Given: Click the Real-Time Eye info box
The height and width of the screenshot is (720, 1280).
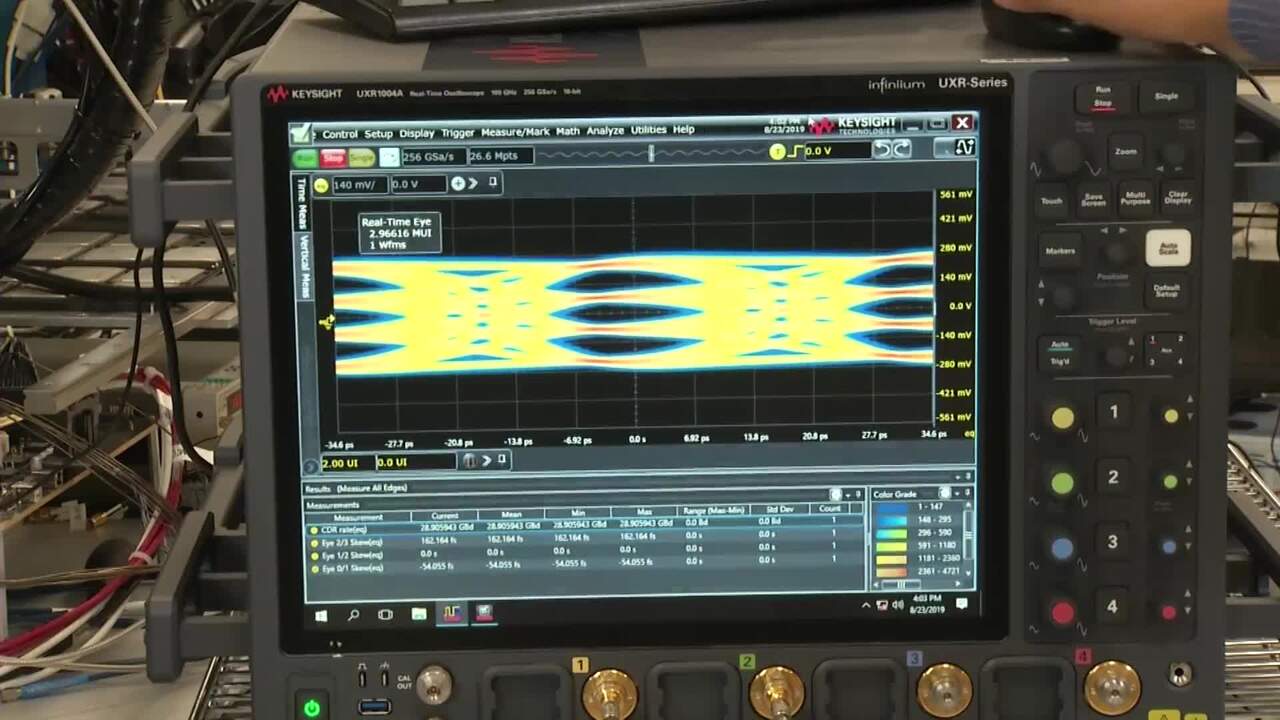Looking at the screenshot, I should (x=398, y=233).
